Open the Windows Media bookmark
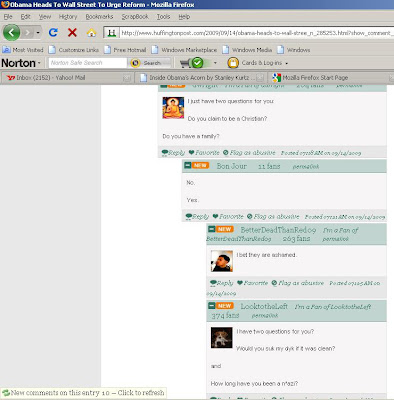Screen dimensions: 394x400 coord(247,50)
